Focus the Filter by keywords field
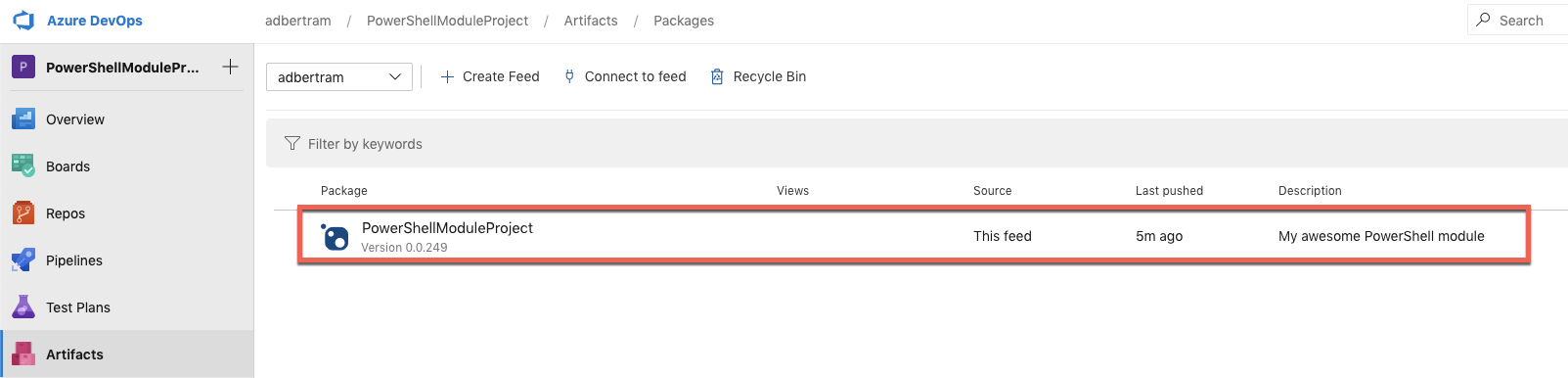Viewport: 1568px width, 378px height. point(917,144)
